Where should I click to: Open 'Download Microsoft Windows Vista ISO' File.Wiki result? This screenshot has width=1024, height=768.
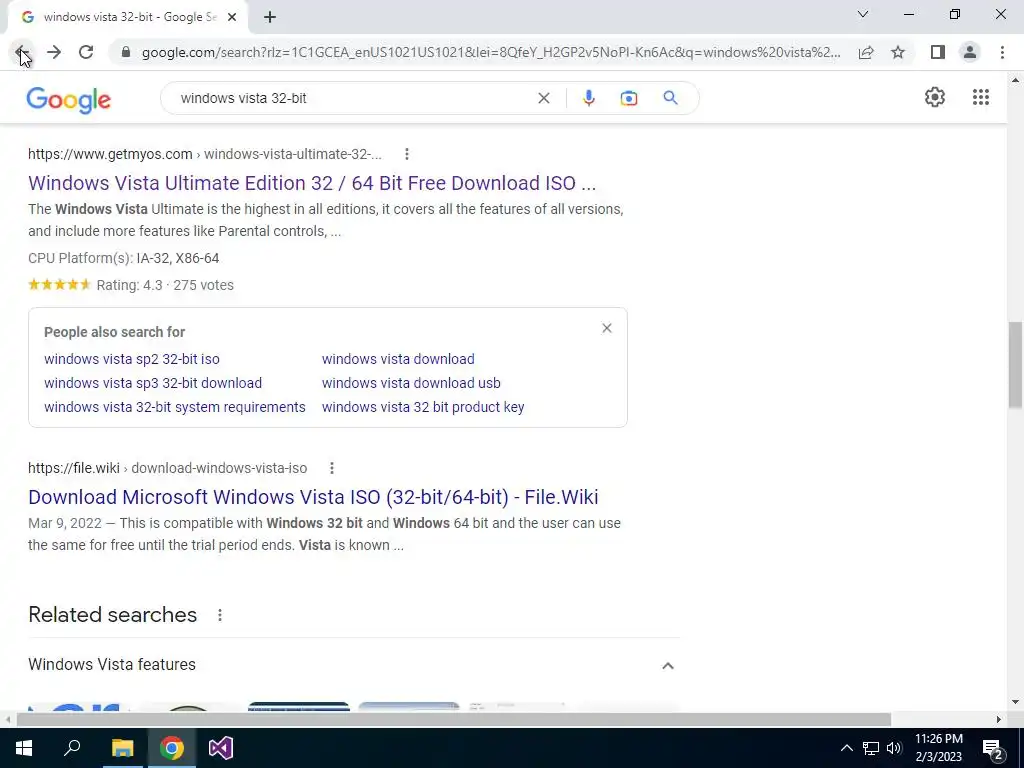coord(313,497)
